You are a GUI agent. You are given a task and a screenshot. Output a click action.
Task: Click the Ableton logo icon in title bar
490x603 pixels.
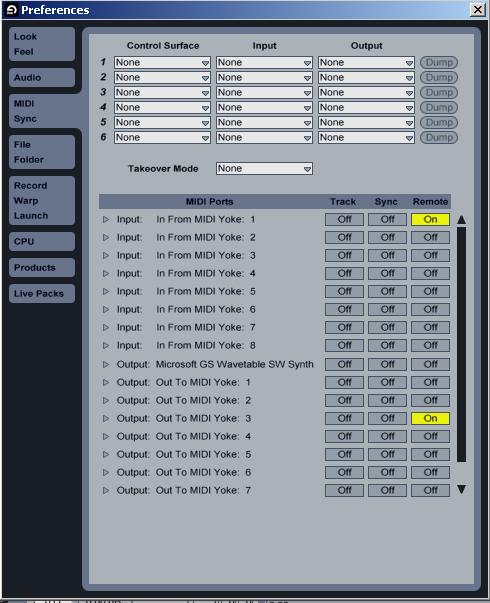click(x=12, y=10)
